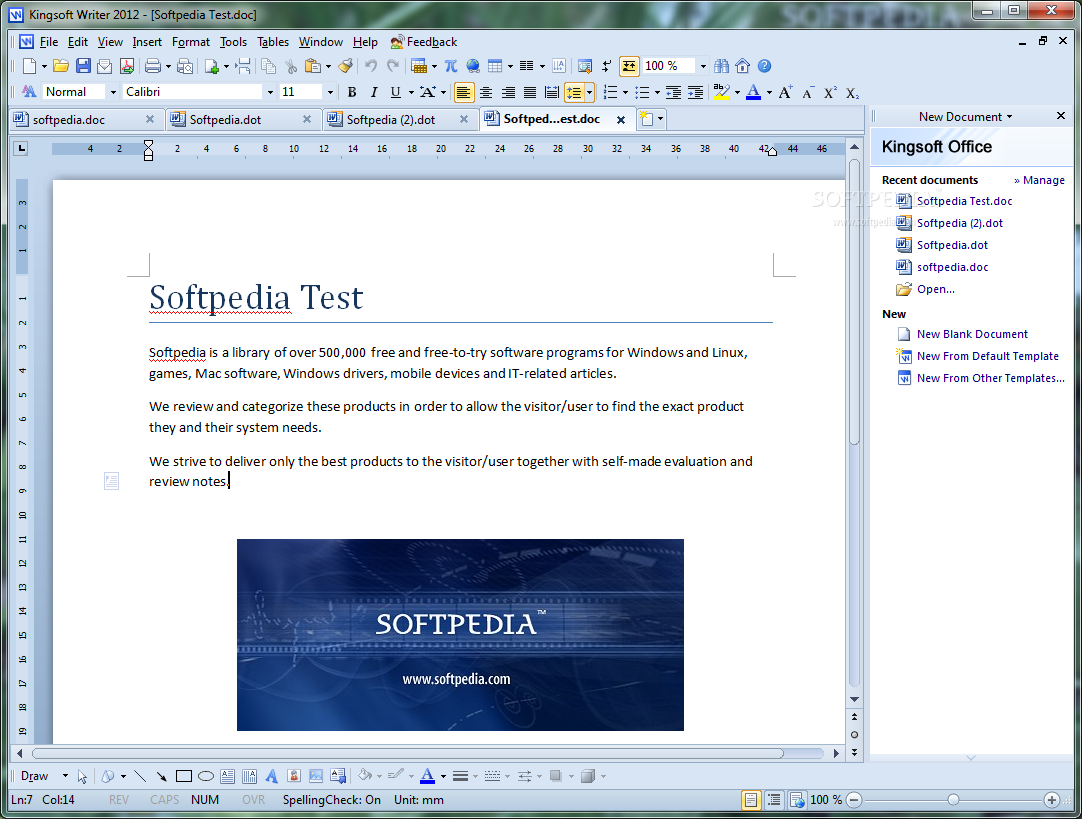Click the highlight color marker
The width and height of the screenshot is (1082, 819).
[722, 92]
